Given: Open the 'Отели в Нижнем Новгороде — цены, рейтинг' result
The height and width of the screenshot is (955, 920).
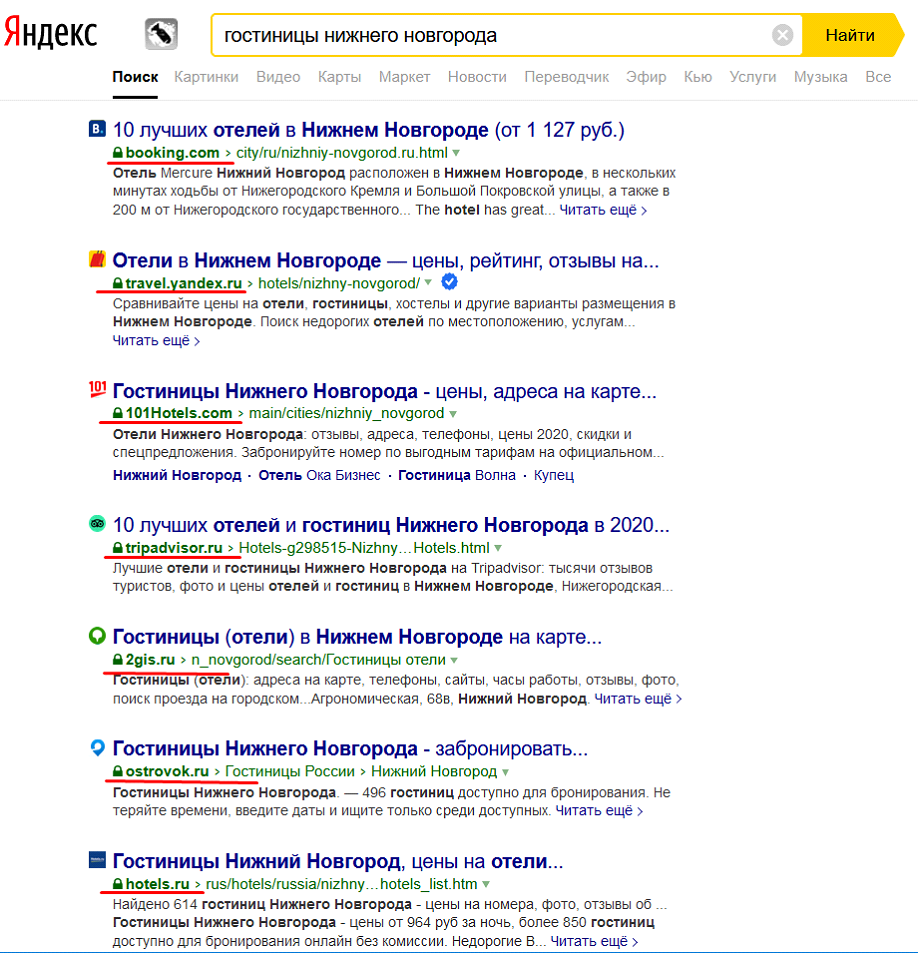Looking at the screenshot, I should pos(386,261).
